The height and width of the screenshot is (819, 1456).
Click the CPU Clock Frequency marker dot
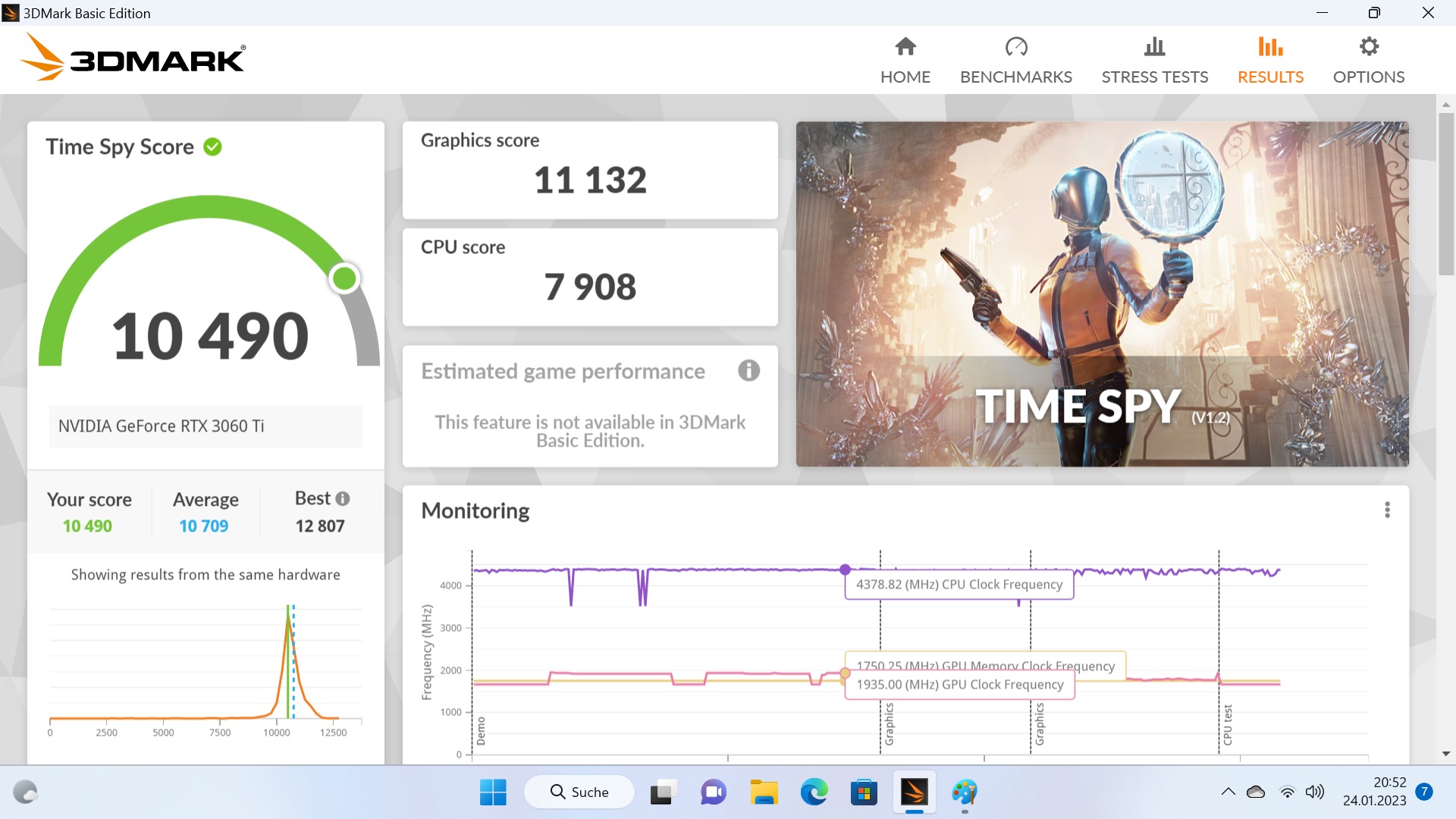point(845,570)
